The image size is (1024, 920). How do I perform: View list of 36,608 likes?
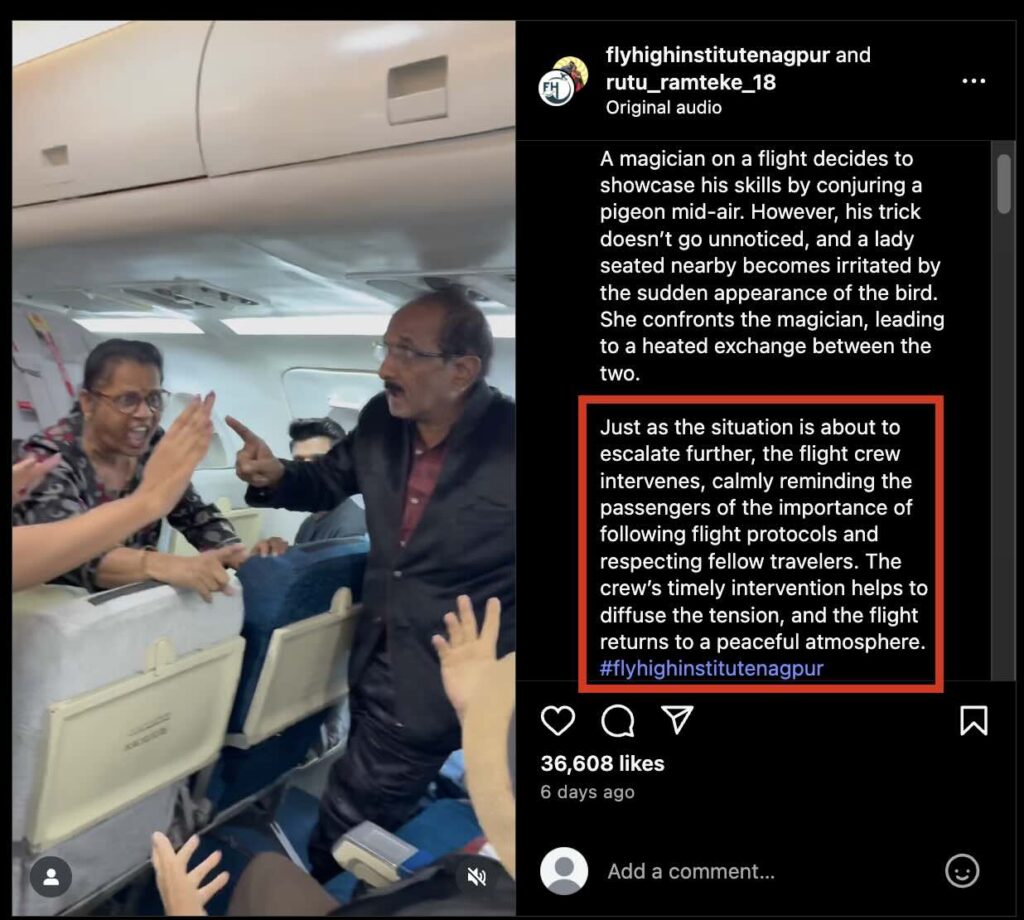point(602,763)
